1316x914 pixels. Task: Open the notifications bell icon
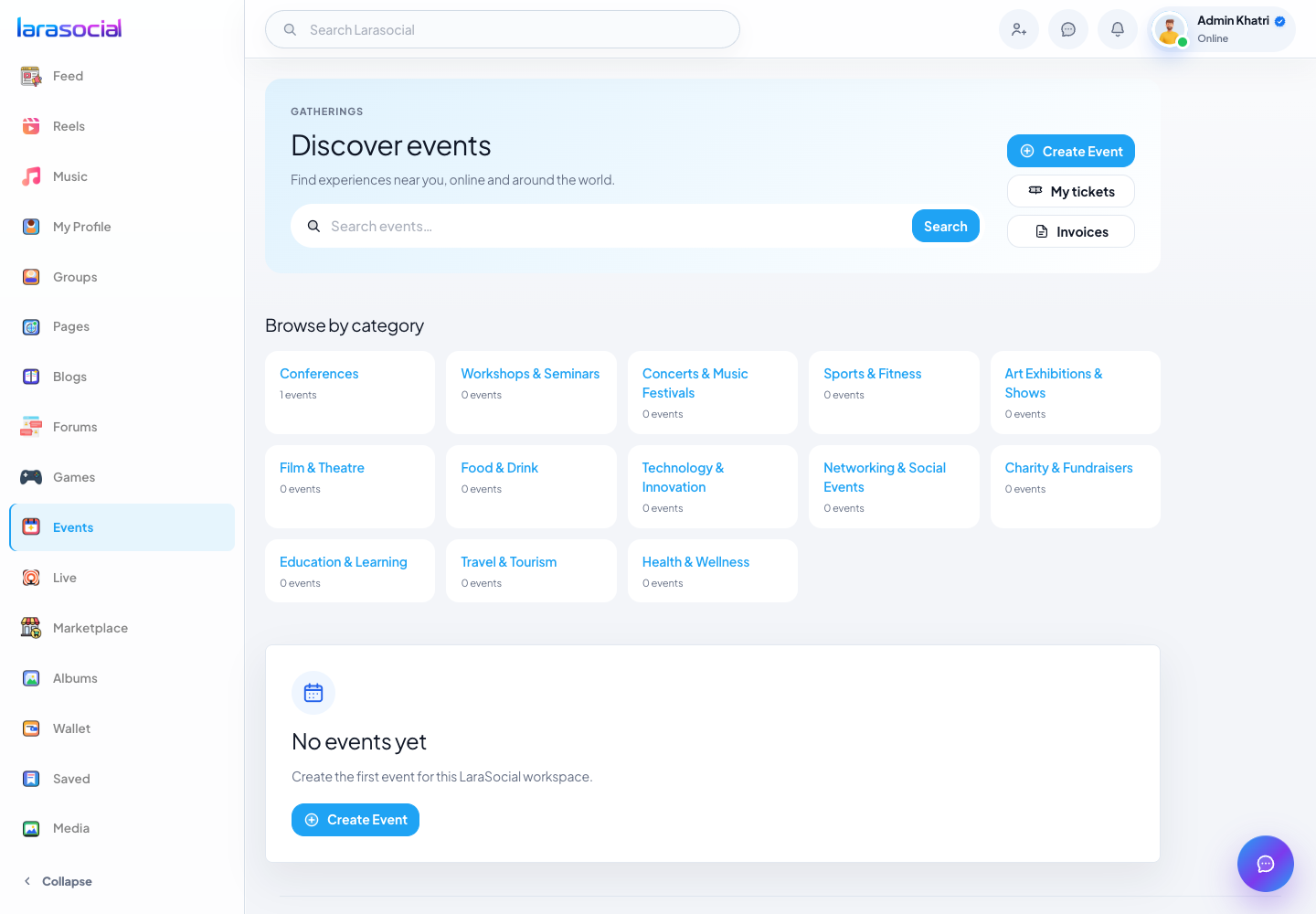[x=1118, y=29]
